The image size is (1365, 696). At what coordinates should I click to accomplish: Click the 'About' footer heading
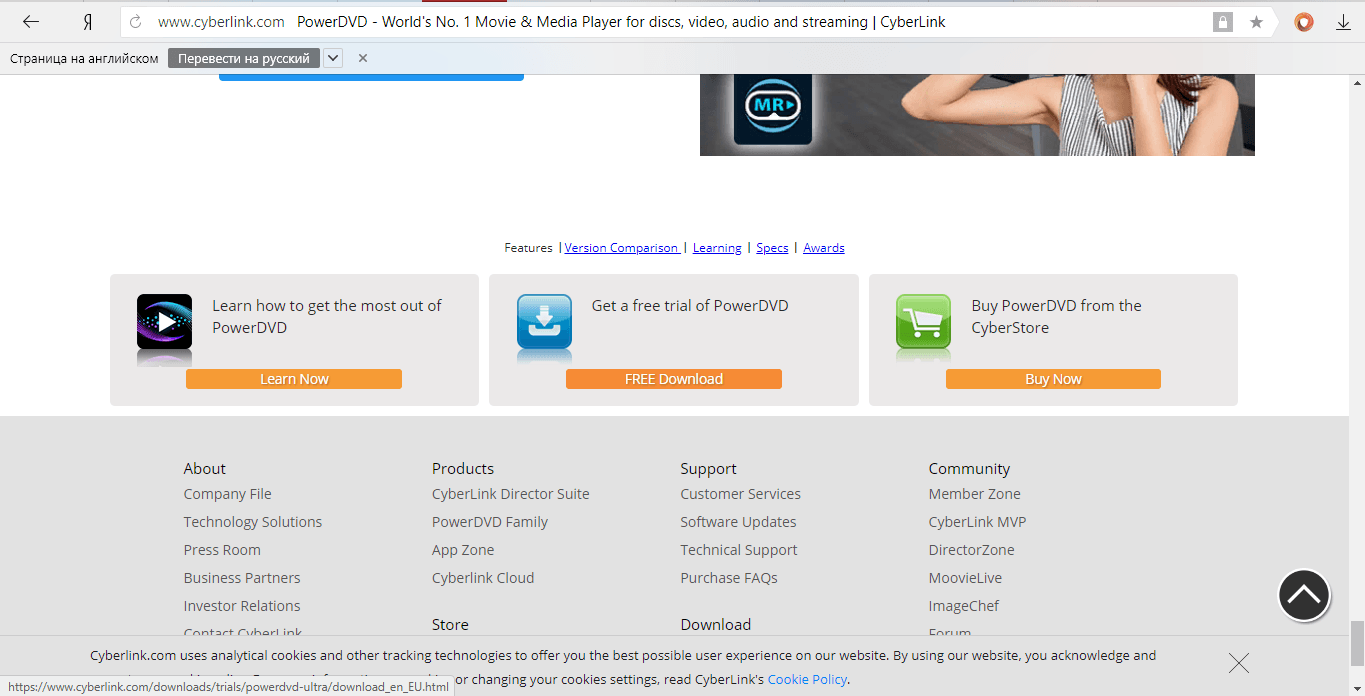205,468
